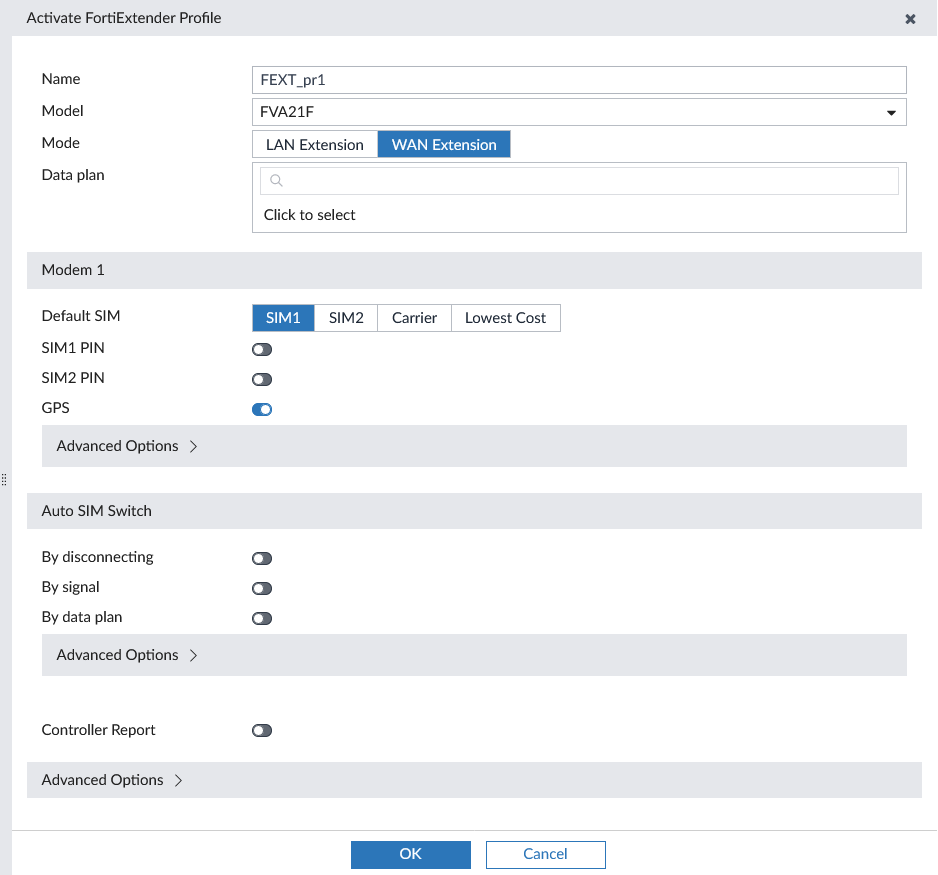
Task: Enable the By data plan switch
Action: [261, 618]
